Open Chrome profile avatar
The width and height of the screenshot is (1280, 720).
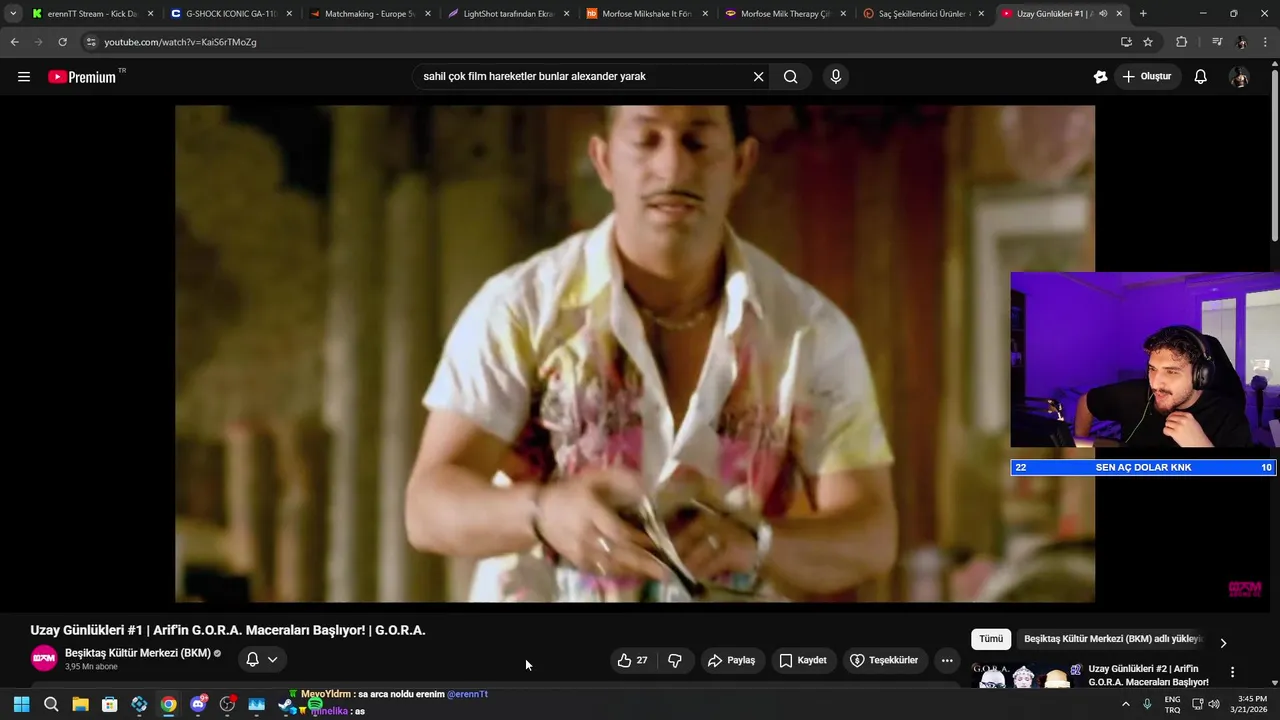1241,42
